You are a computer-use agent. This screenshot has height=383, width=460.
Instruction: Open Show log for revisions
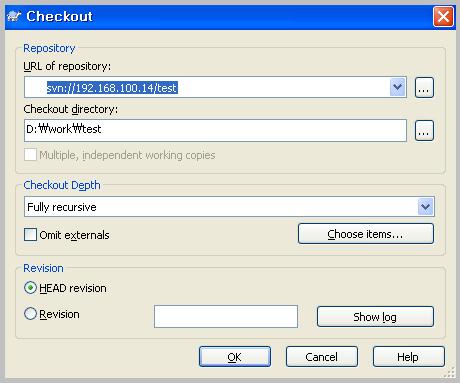[x=375, y=316]
